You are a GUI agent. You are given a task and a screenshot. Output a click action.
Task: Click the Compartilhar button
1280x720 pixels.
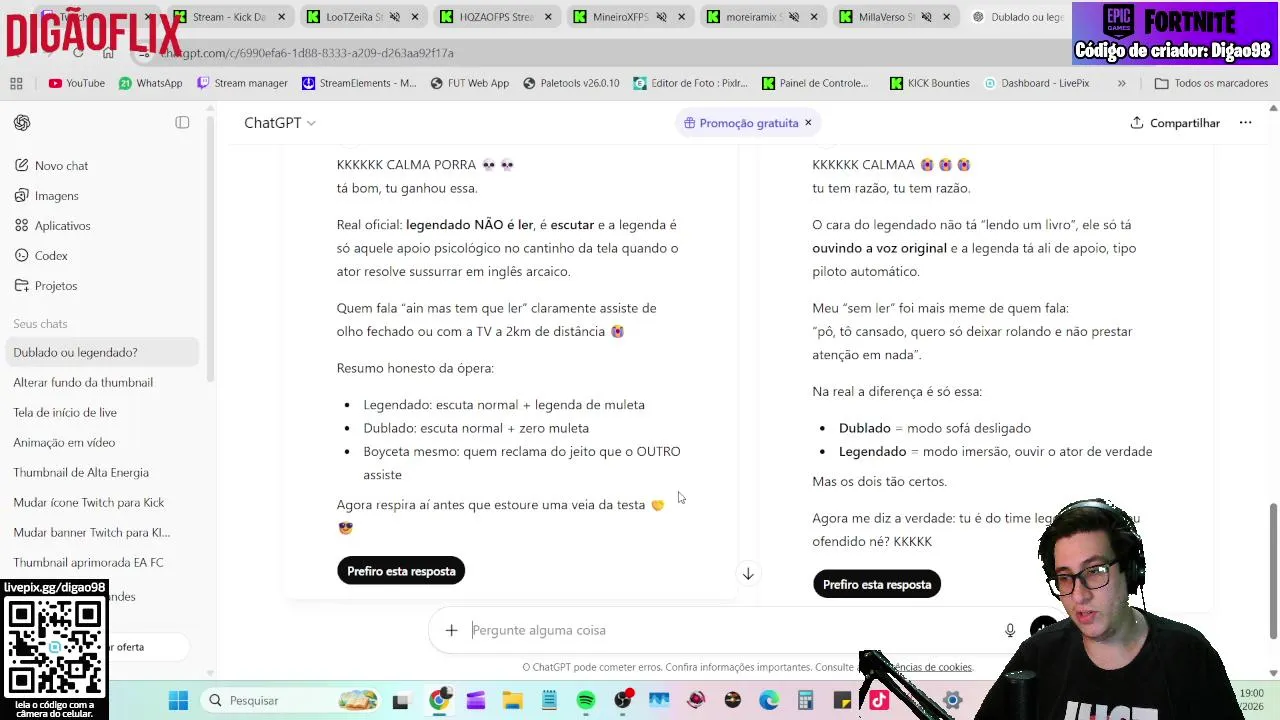(x=1175, y=123)
